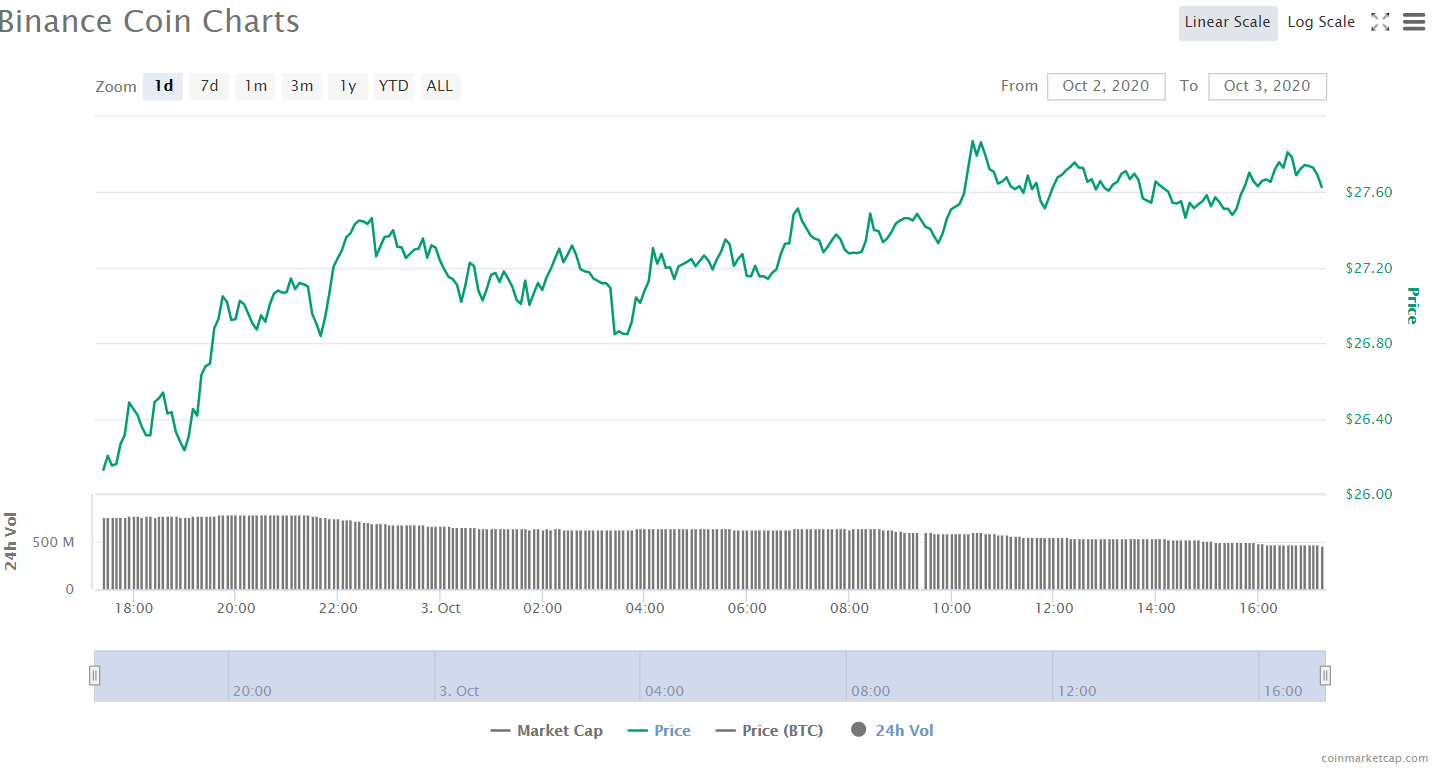Click the vertical Price axis title
The height and width of the screenshot is (777, 1445).
click(1413, 305)
